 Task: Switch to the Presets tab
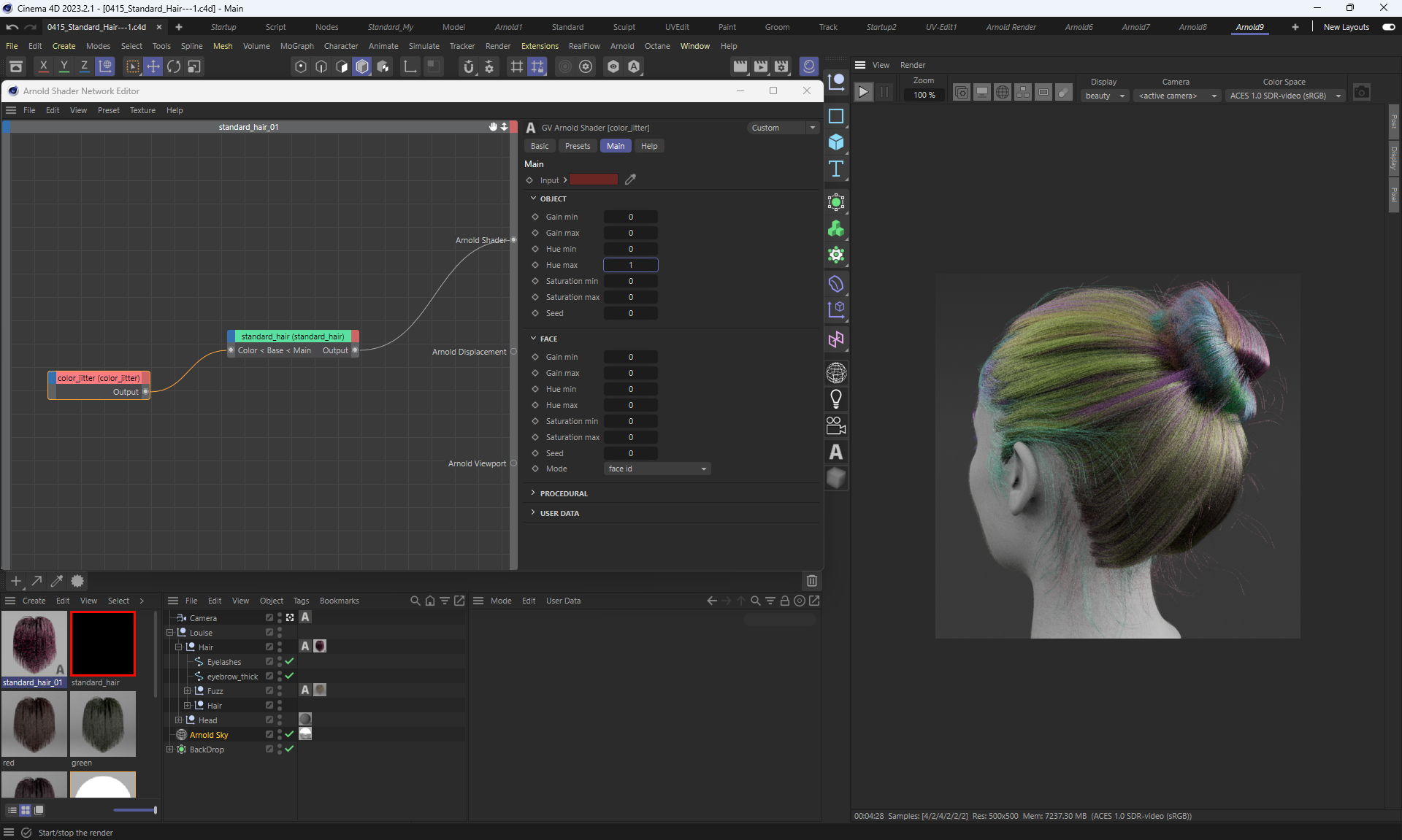pos(577,146)
